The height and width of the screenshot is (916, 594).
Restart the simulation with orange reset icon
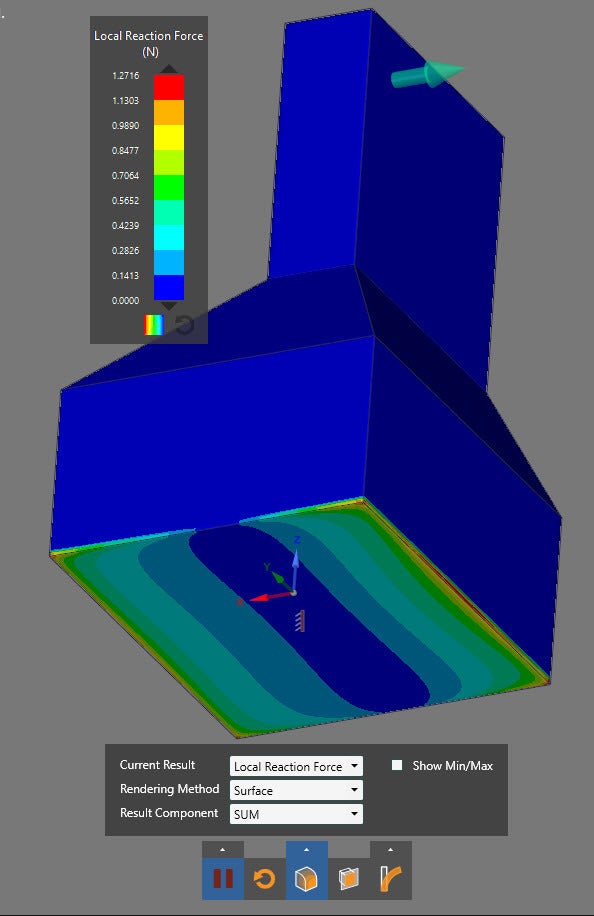[265, 879]
